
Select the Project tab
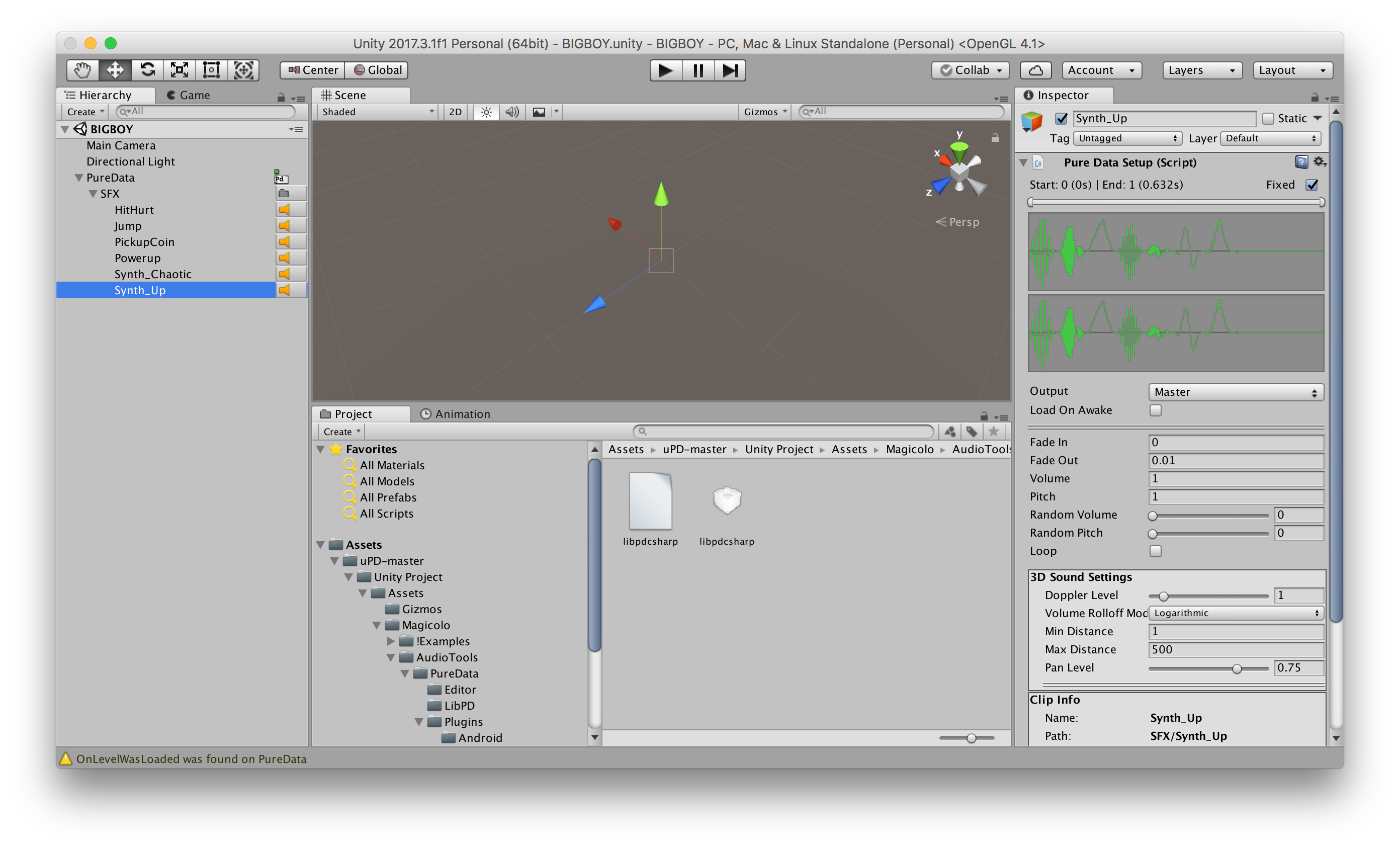click(x=362, y=414)
